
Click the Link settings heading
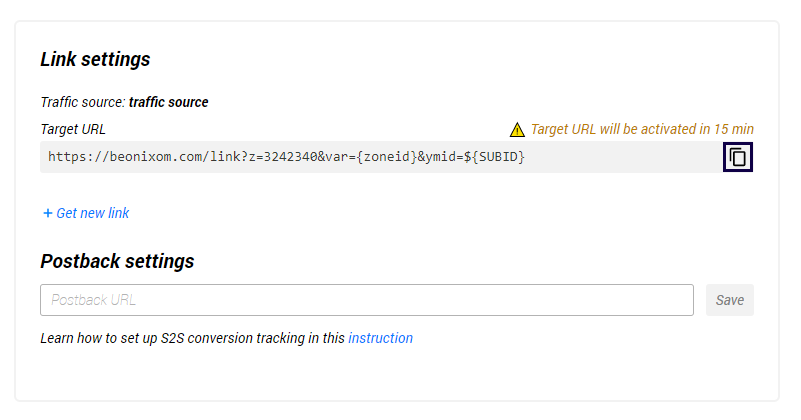click(95, 59)
